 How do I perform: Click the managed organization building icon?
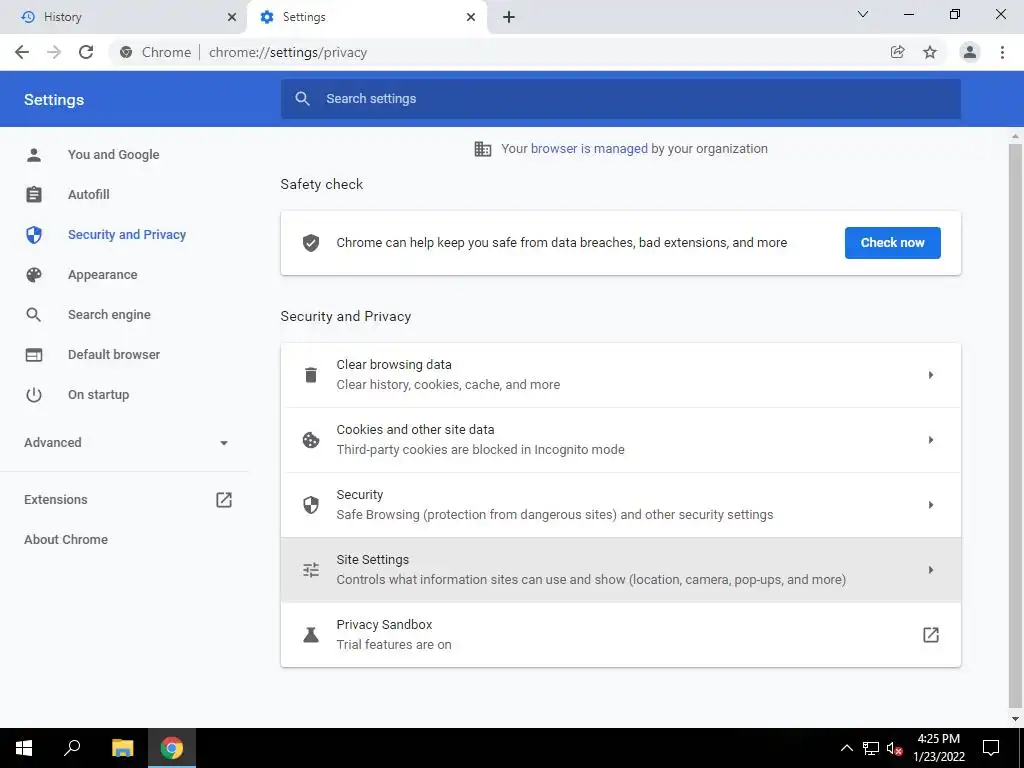483,149
